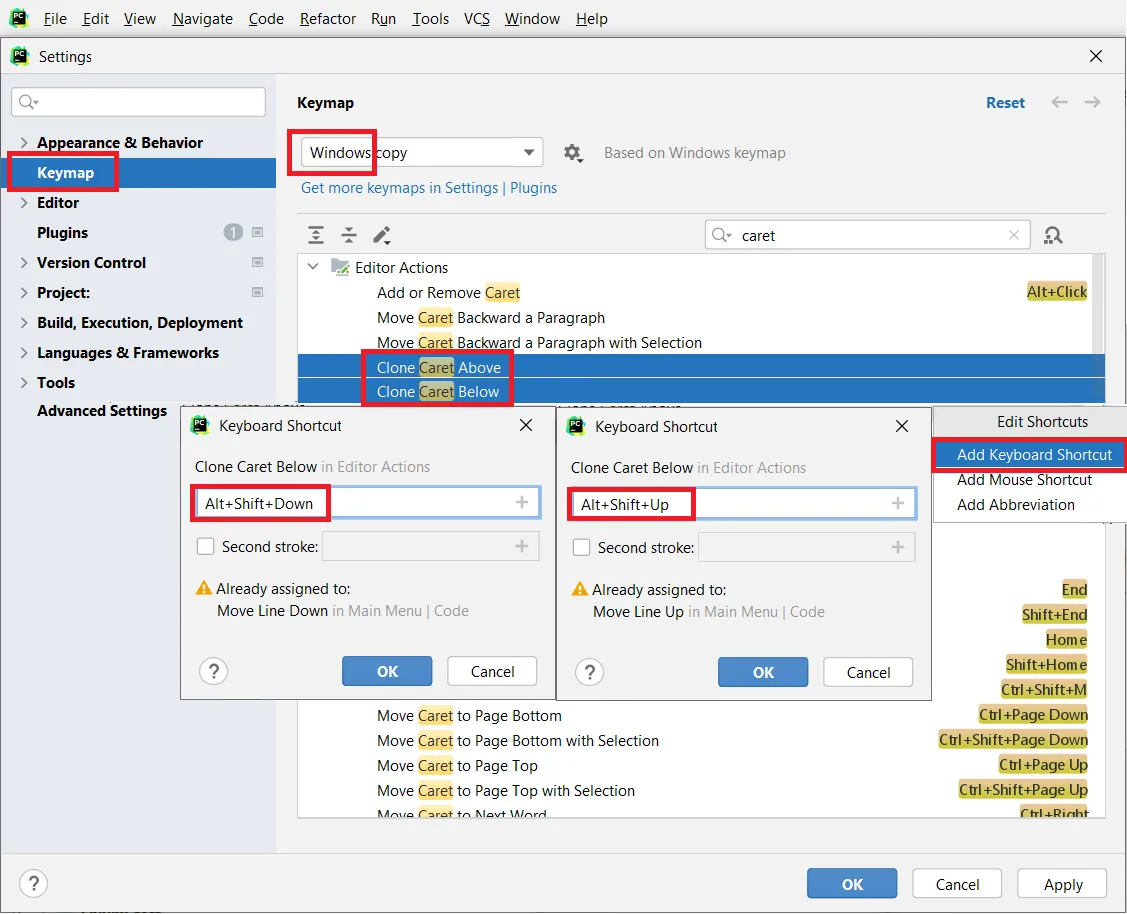The width and height of the screenshot is (1127, 914).
Task: Click the keymap actions list scrollbar
Action: (1098, 302)
